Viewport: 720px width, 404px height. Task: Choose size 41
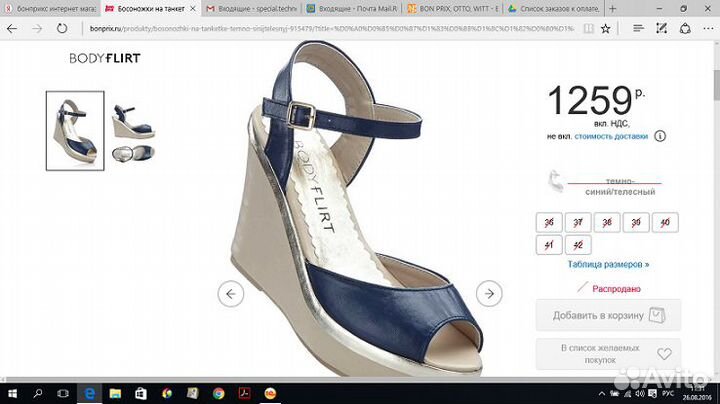click(x=549, y=245)
